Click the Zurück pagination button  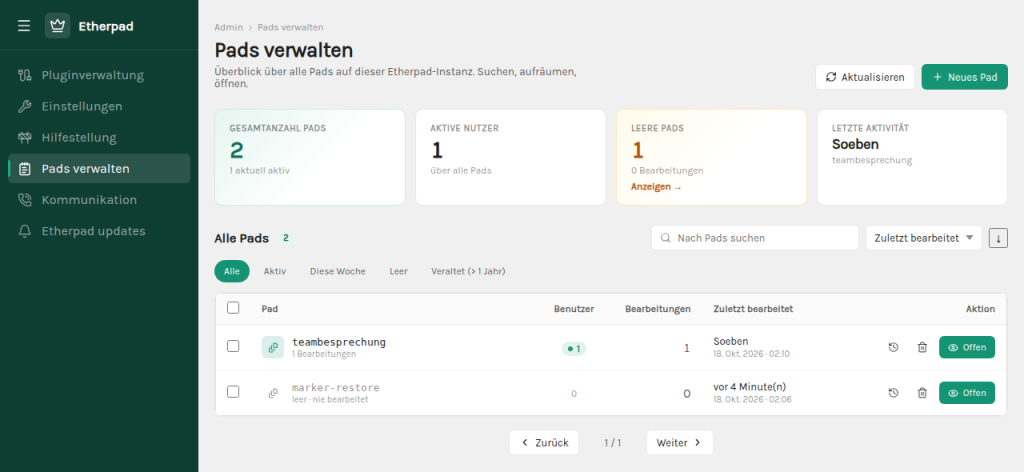(545, 443)
